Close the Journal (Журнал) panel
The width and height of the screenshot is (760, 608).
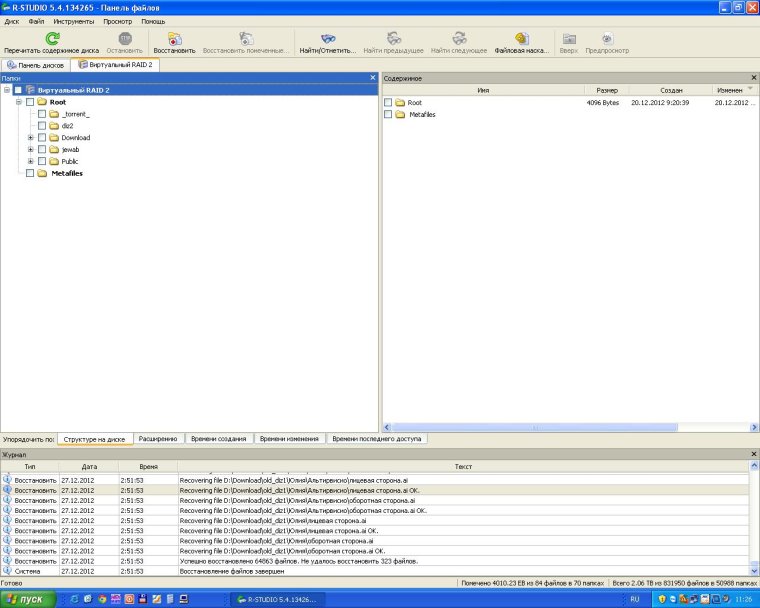[x=754, y=454]
